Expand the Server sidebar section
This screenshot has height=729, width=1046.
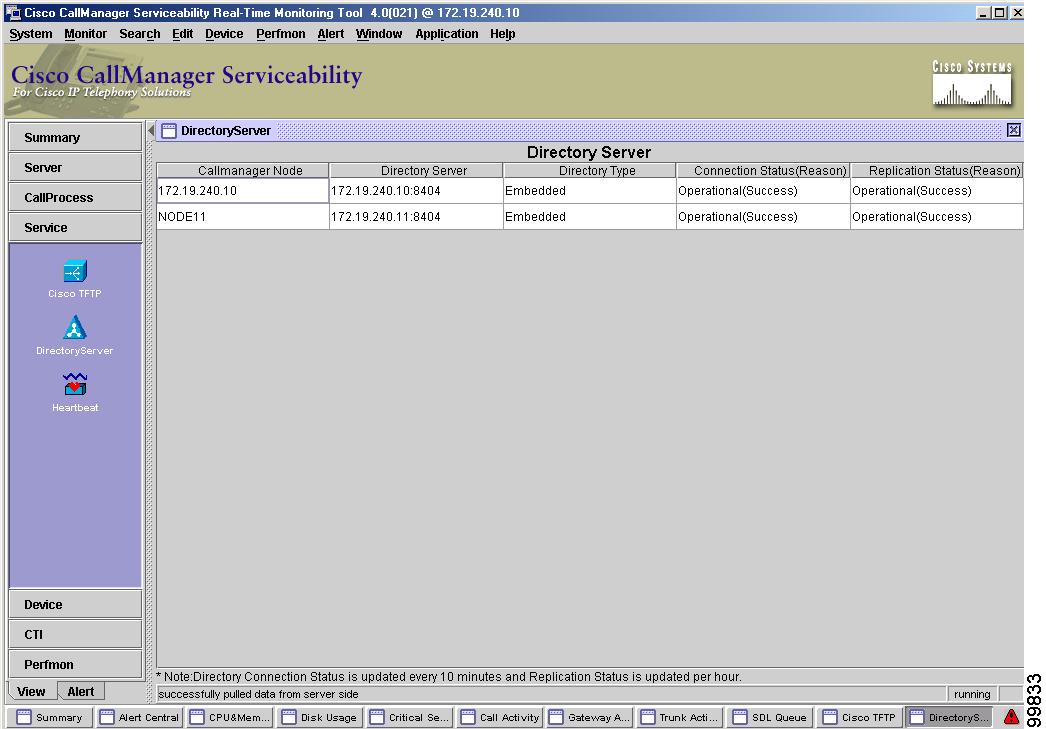[75, 167]
